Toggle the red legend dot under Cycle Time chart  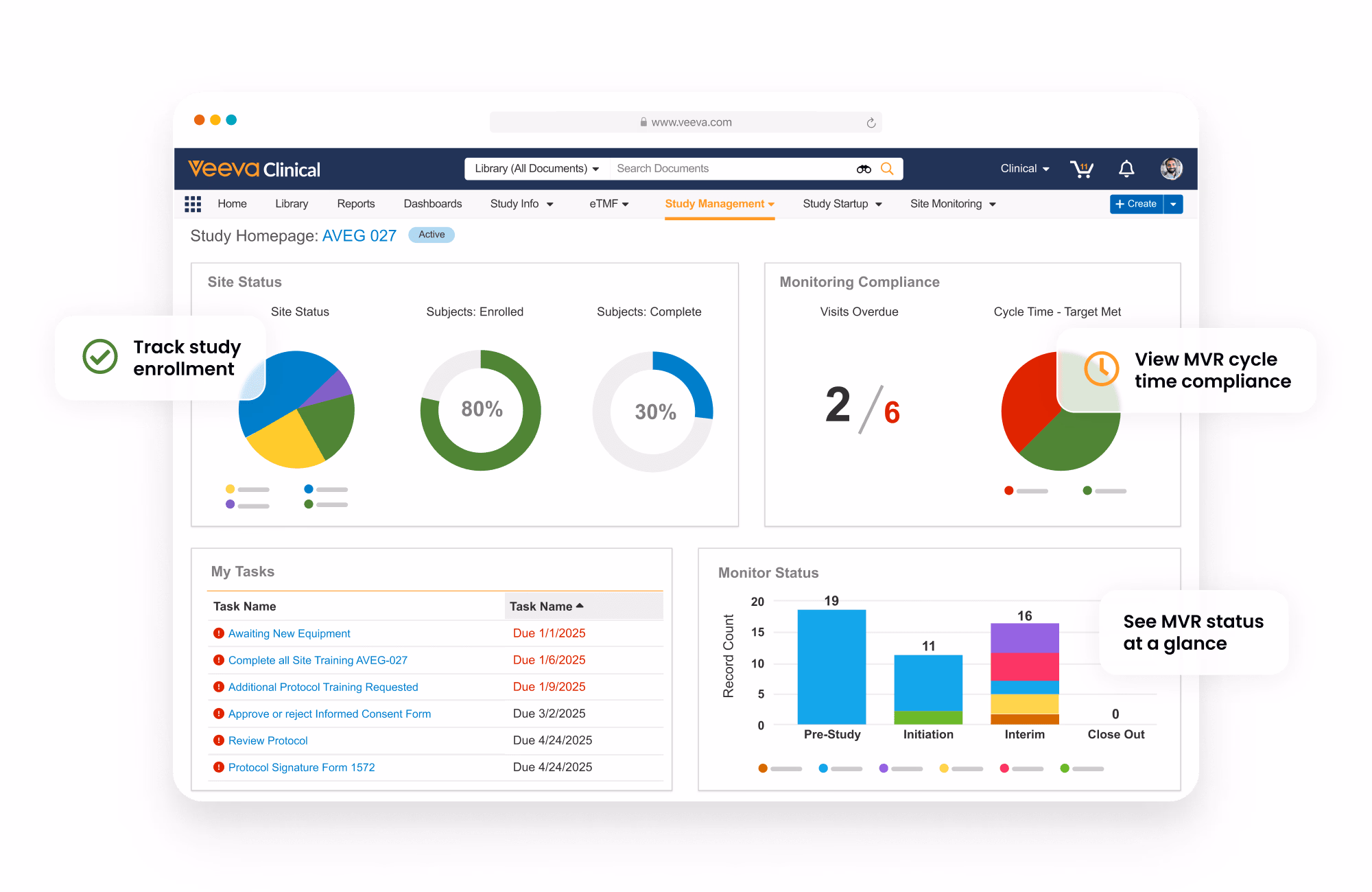(x=1008, y=490)
